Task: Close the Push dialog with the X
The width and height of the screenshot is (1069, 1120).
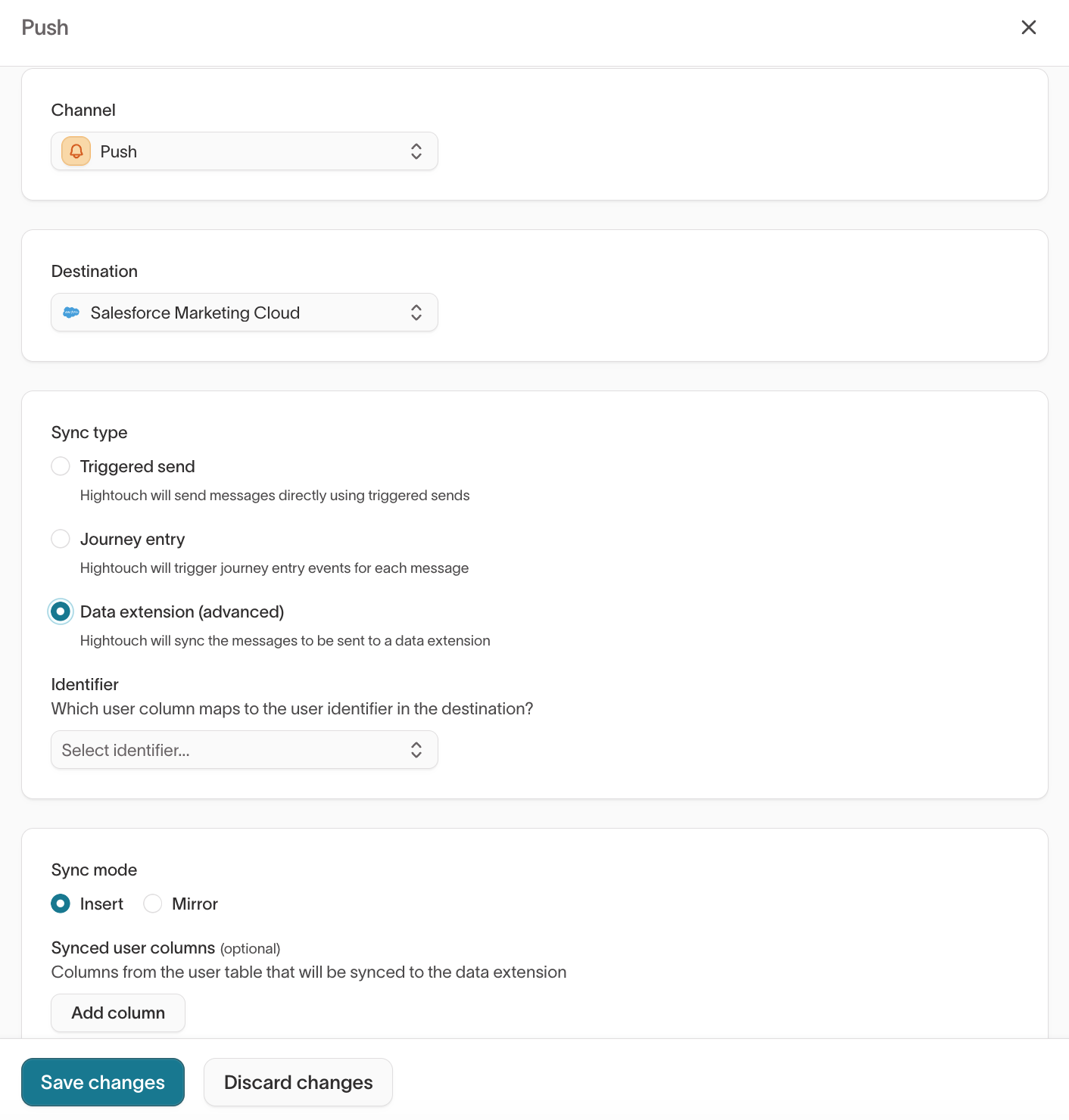Action: (x=1029, y=27)
